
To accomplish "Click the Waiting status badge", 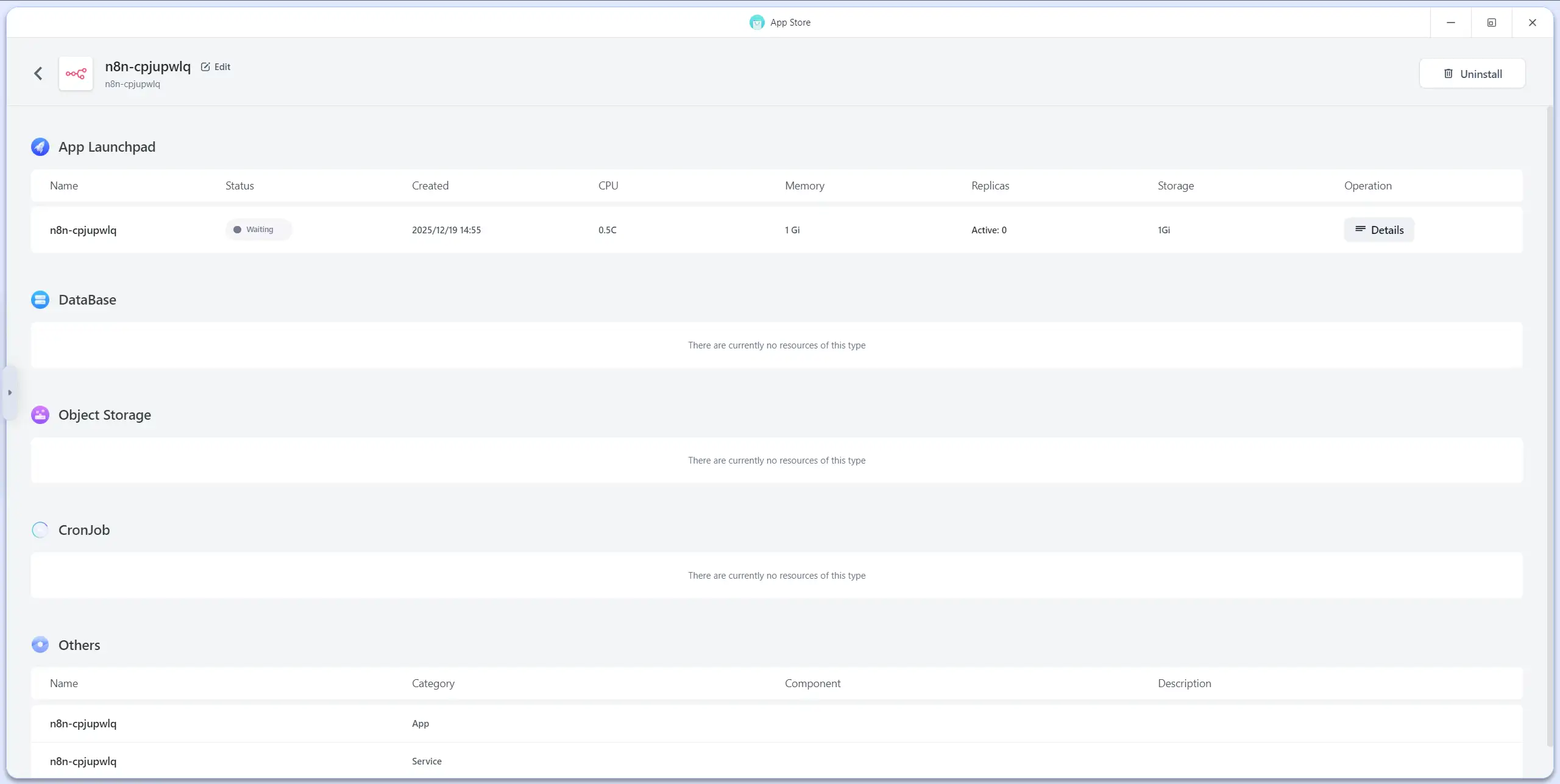I will [x=258, y=230].
